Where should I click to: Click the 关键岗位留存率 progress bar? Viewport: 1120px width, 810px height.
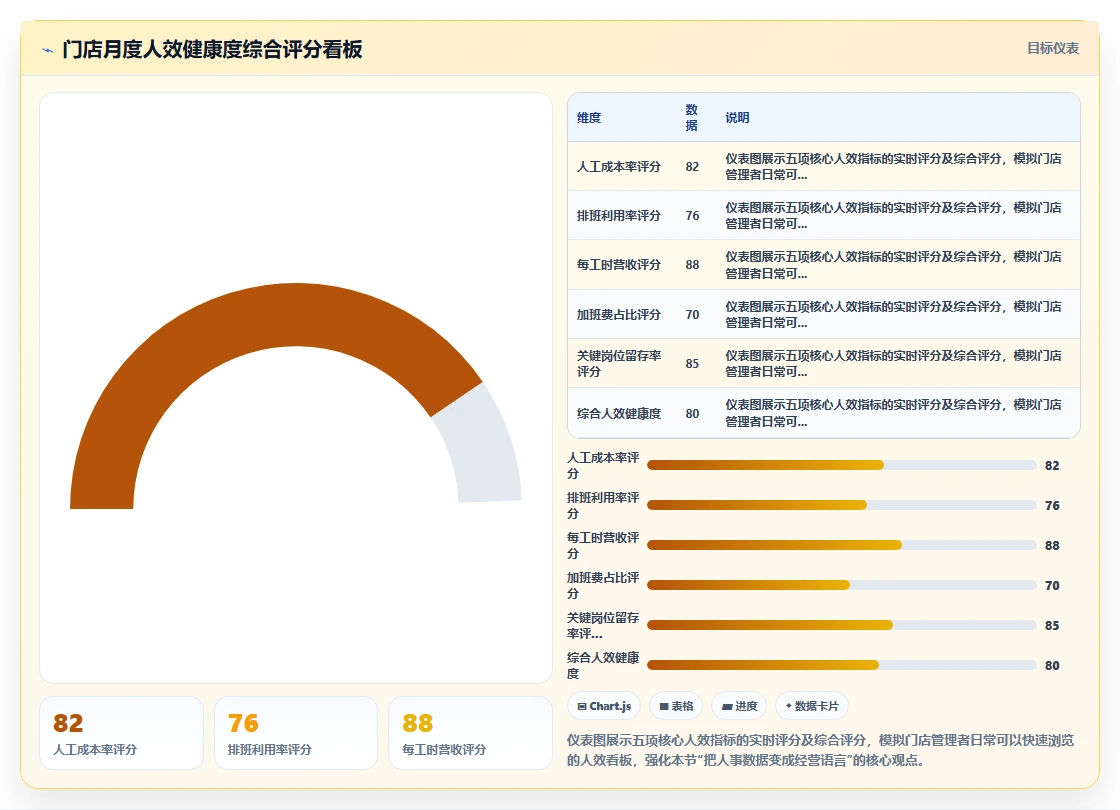pyautogui.click(x=841, y=625)
